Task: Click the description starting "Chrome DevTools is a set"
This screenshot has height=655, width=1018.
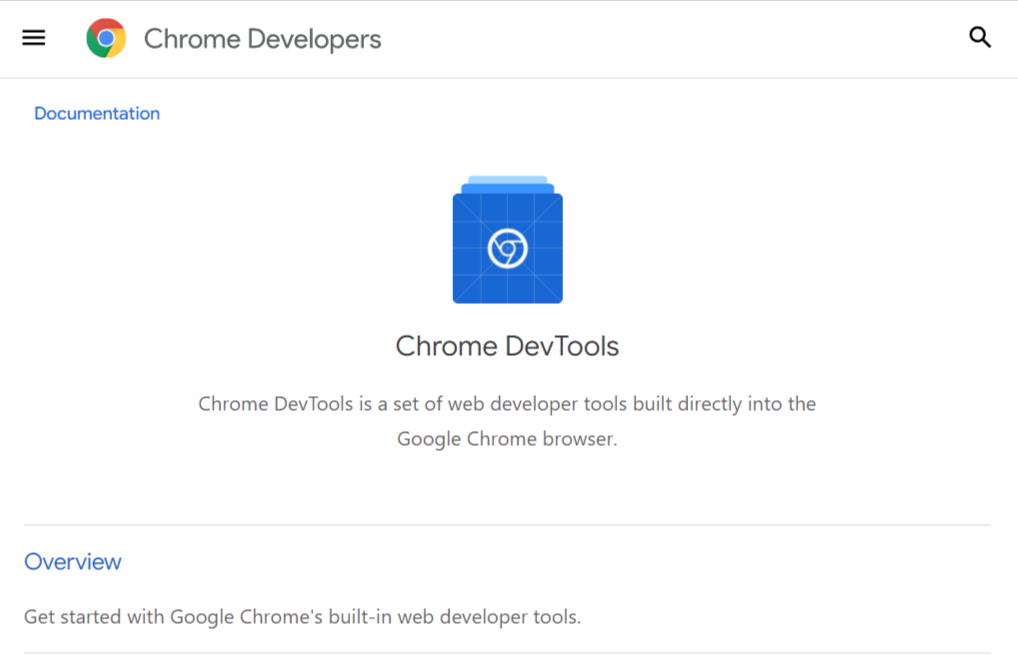Action: coord(507,421)
